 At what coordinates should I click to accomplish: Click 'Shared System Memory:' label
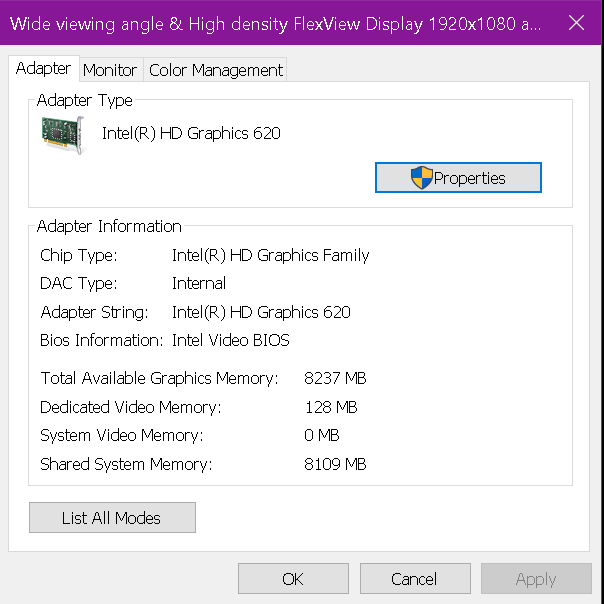(126, 464)
